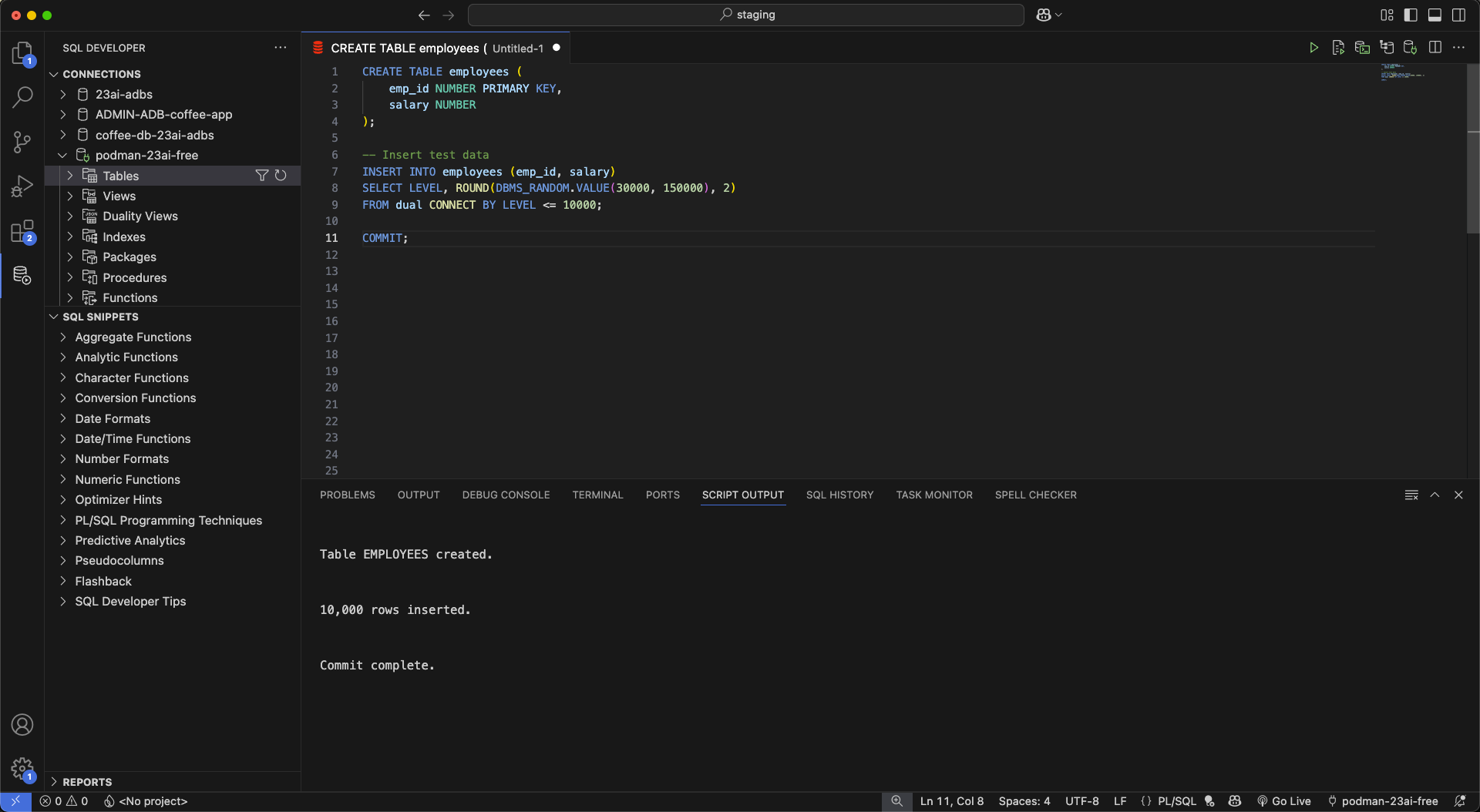Switch to the TASK MONITOR tab
This screenshot has height=812, width=1480.
[x=934, y=495]
